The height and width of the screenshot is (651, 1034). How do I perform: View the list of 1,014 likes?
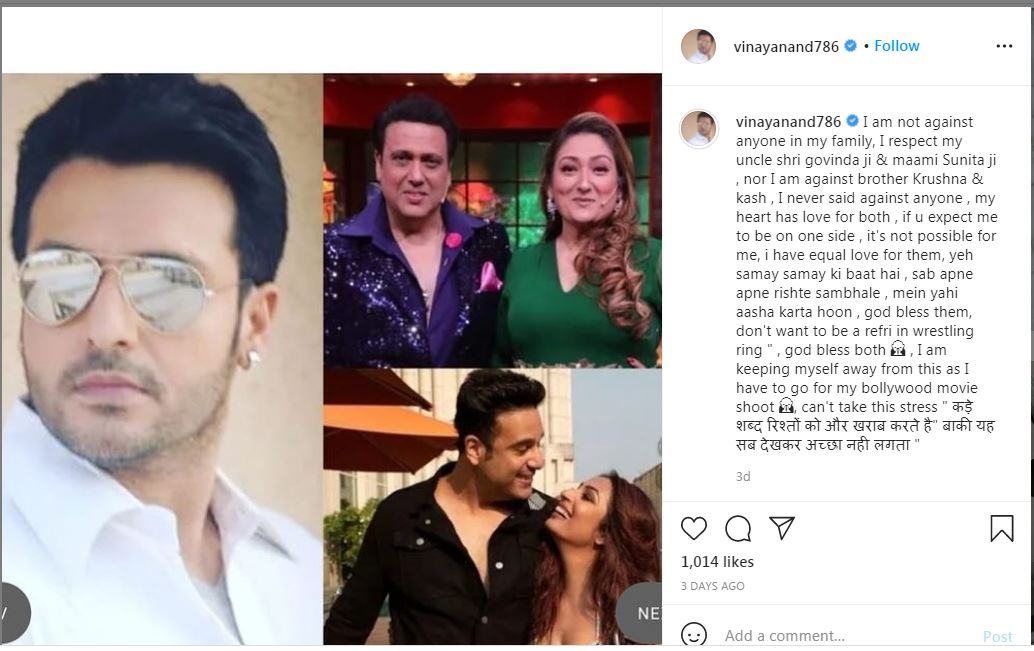coord(717,562)
